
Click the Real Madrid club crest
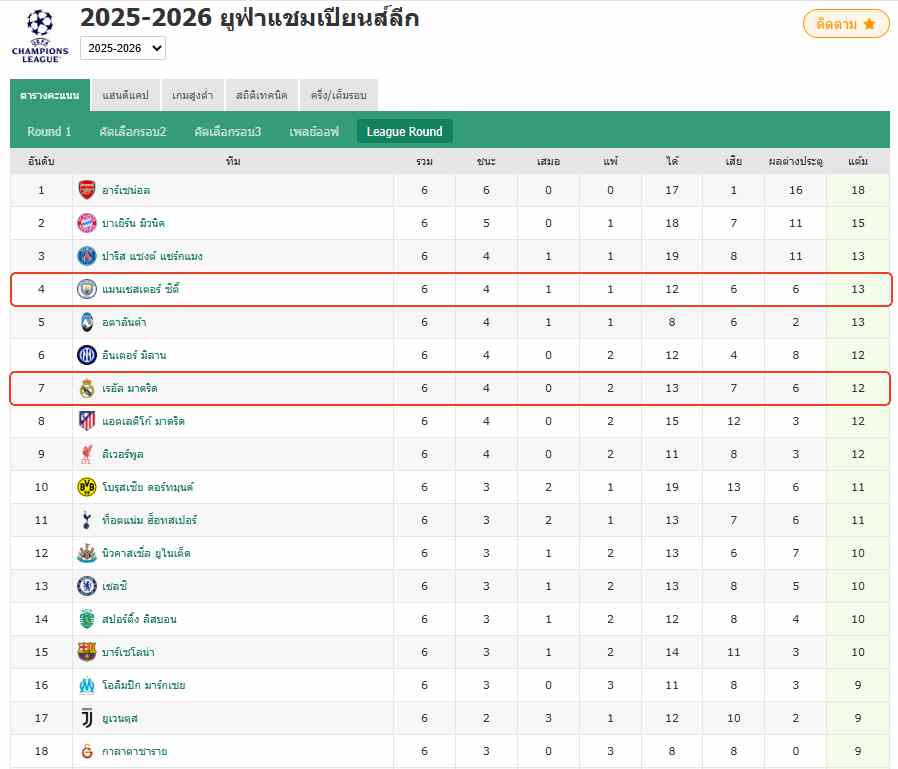(88, 388)
